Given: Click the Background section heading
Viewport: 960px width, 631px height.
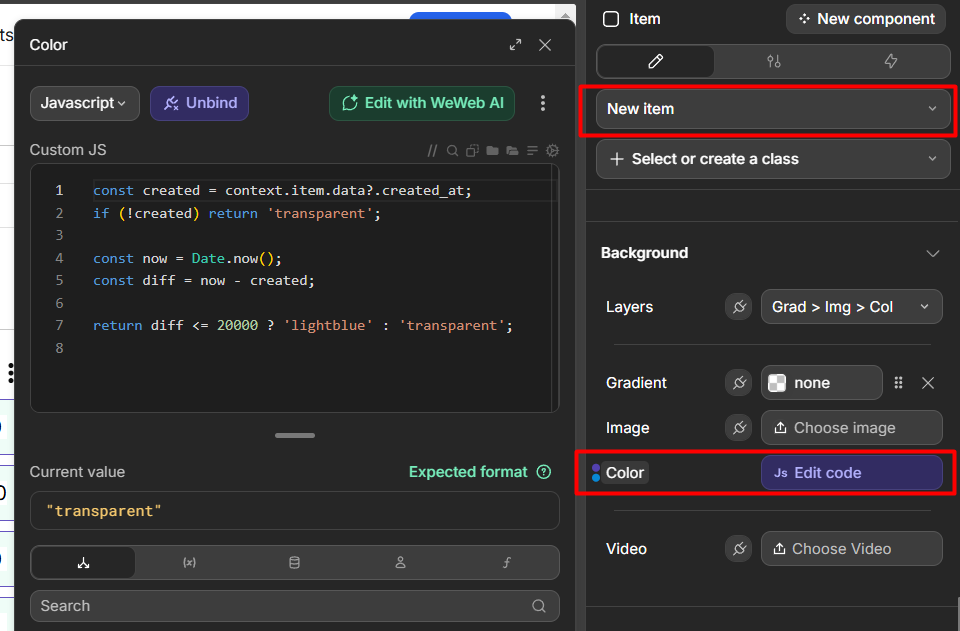Looking at the screenshot, I should [x=644, y=253].
